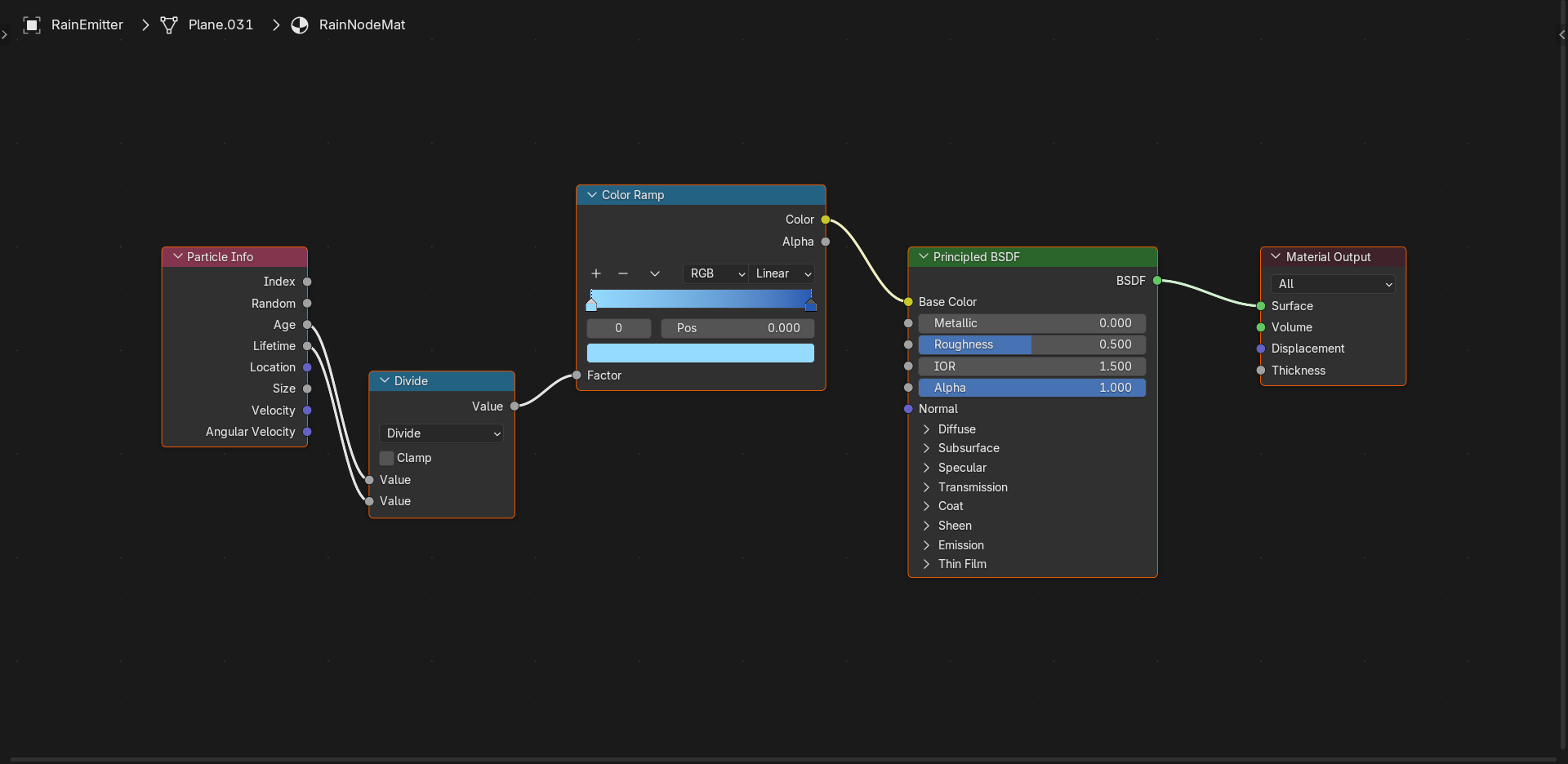Click the Size output socket
This screenshot has height=764, width=1568.
307,389
